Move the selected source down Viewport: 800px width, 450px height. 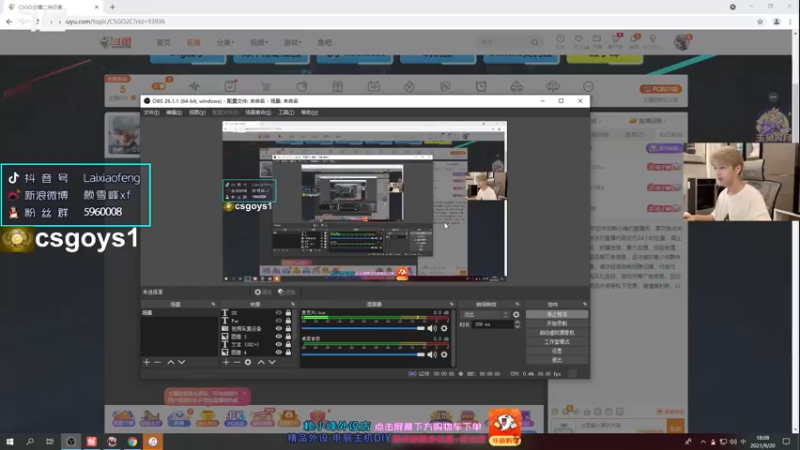click(272, 362)
